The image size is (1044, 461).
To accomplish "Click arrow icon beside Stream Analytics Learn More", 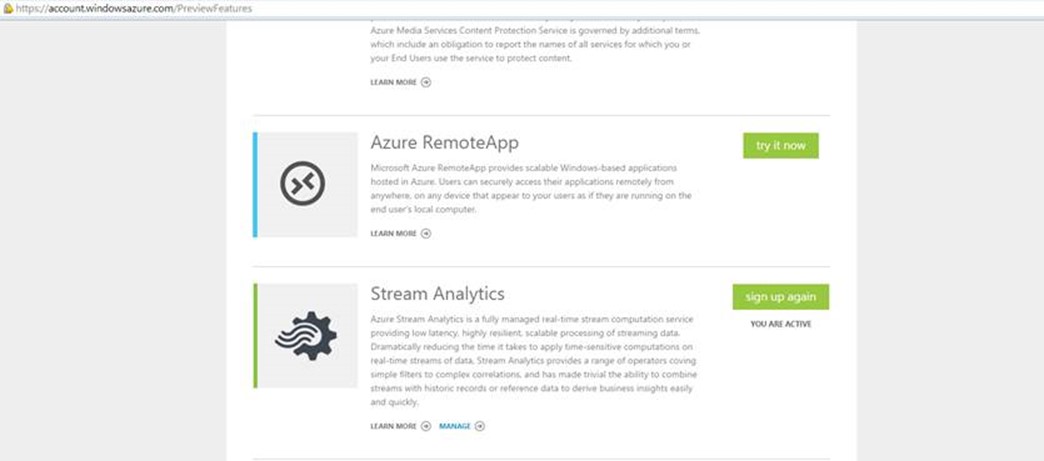I will pos(426,426).
